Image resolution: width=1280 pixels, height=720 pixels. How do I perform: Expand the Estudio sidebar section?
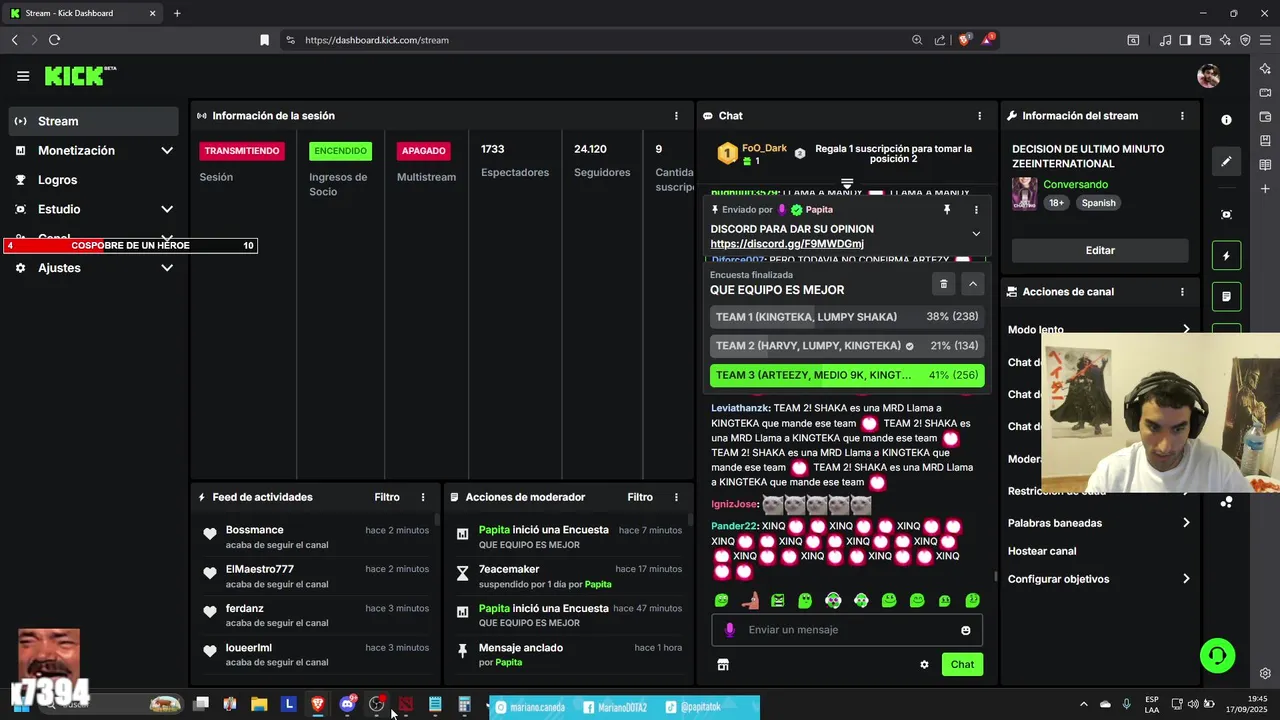[94, 209]
